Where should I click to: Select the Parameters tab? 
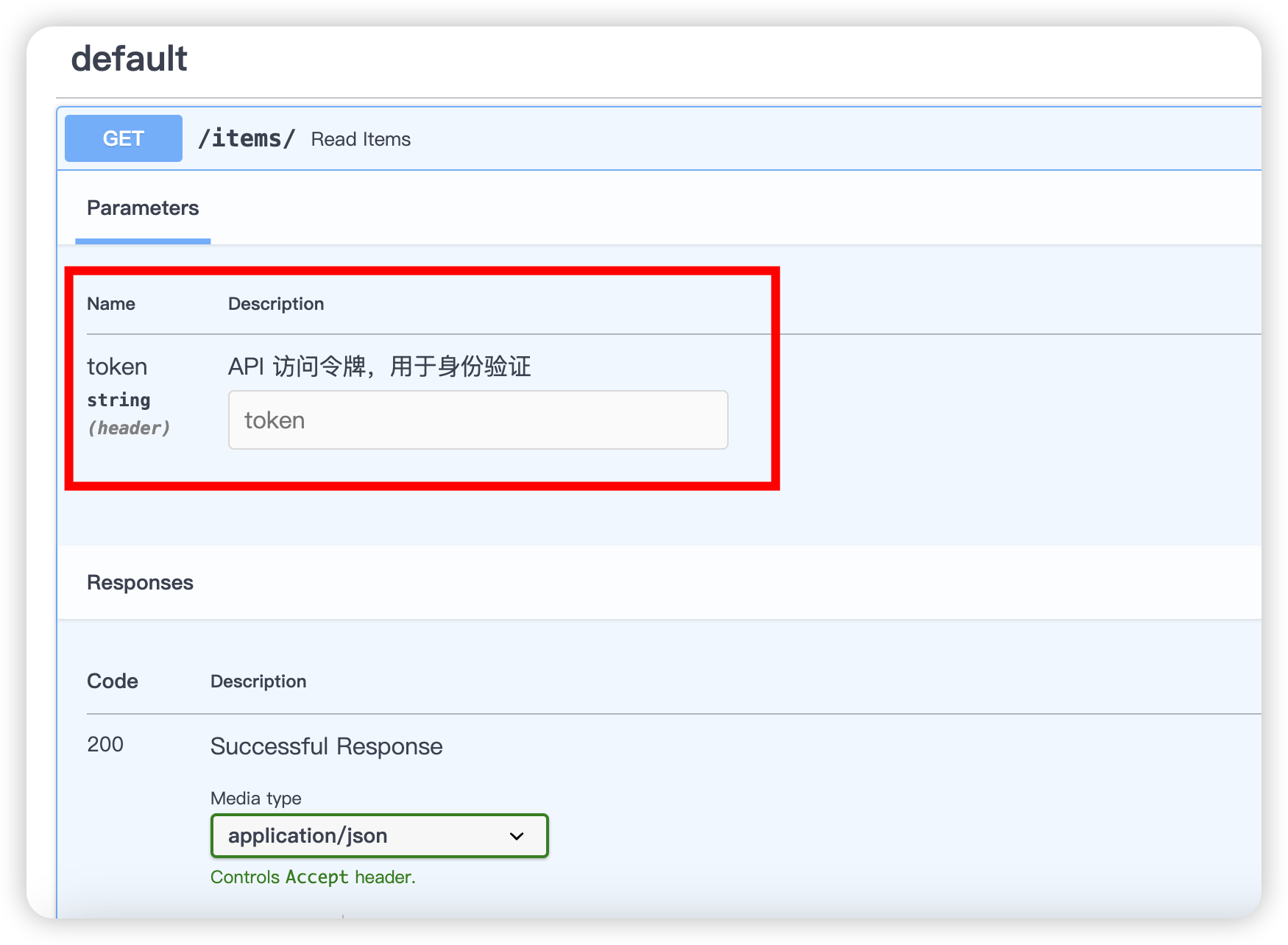point(143,208)
